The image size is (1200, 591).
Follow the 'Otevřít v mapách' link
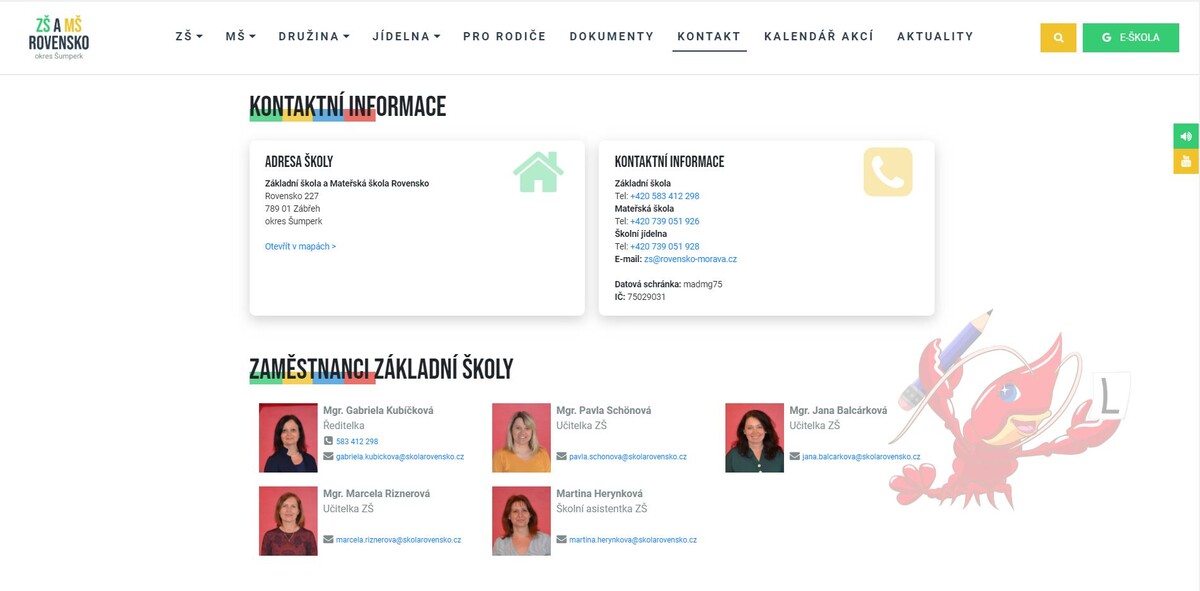(x=300, y=246)
